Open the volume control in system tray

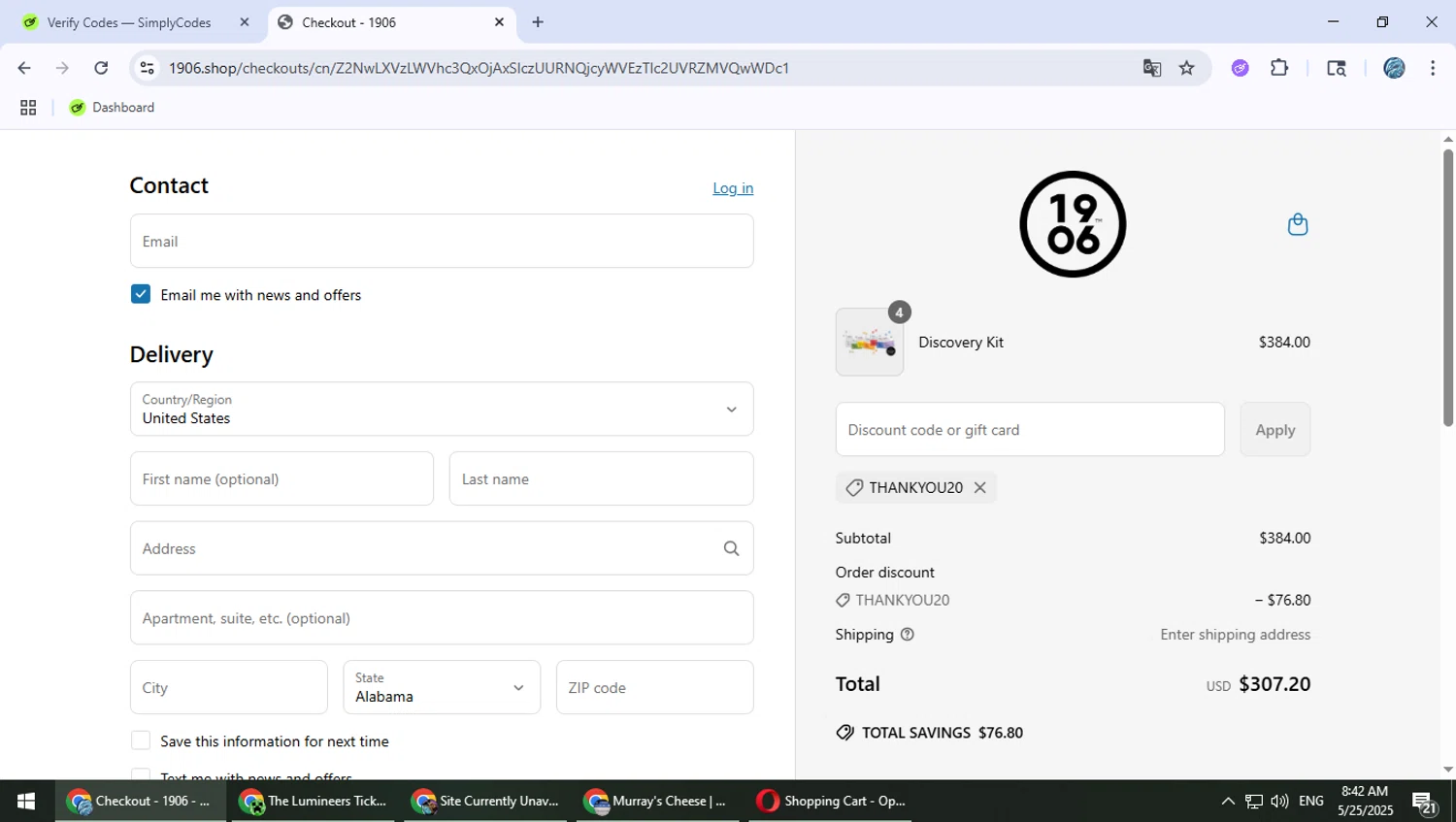coord(1279,801)
